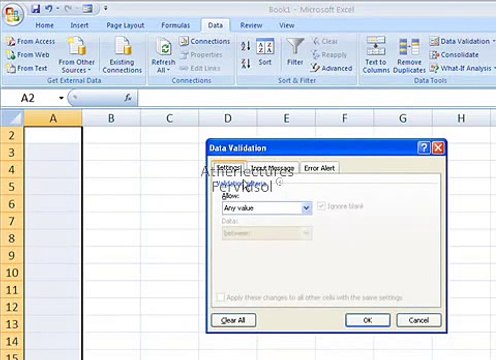Switch to the Page Layout tab
This screenshot has width=496, height=360.
[x=125, y=25]
